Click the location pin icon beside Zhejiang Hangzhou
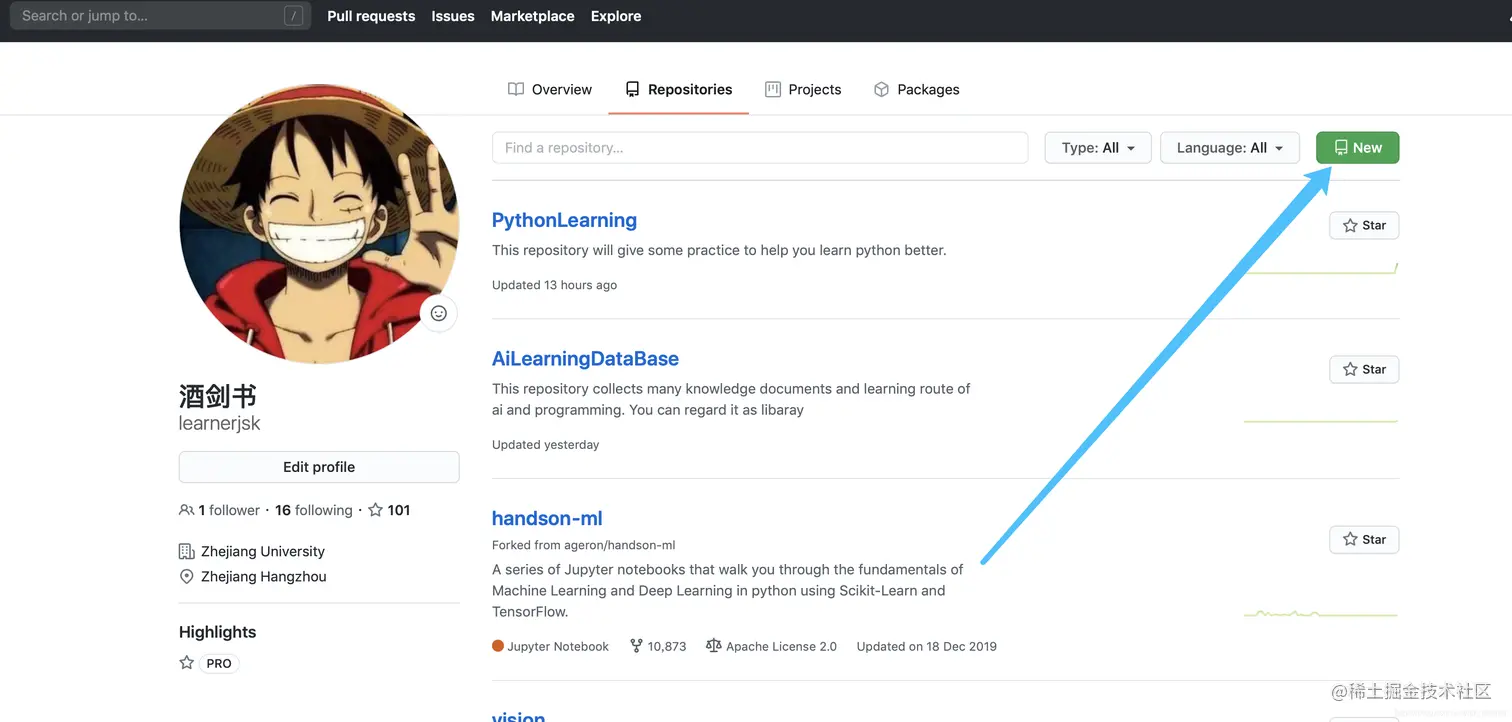Viewport: 1512px width, 722px height. click(x=186, y=577)
